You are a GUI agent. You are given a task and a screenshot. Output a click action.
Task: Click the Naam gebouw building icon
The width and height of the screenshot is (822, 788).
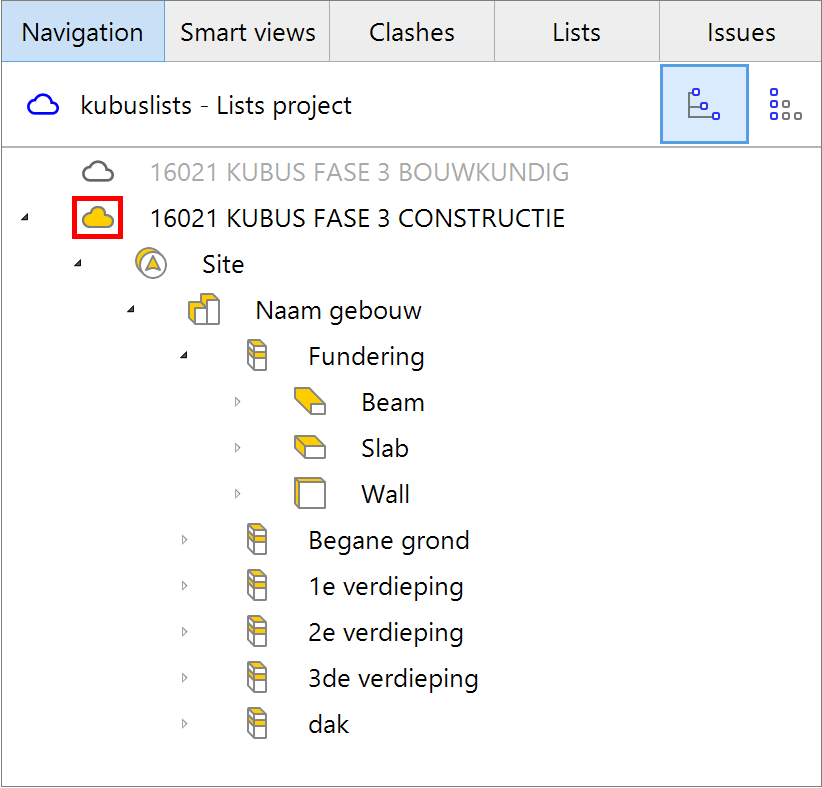(204, 309)
